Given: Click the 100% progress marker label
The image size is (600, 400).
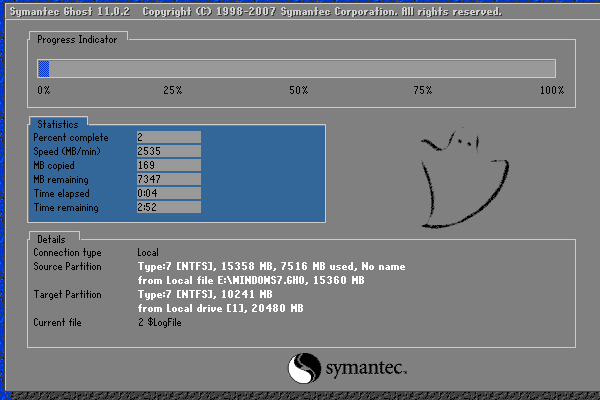Looking at the screenshot, I should tap(552, 90).
